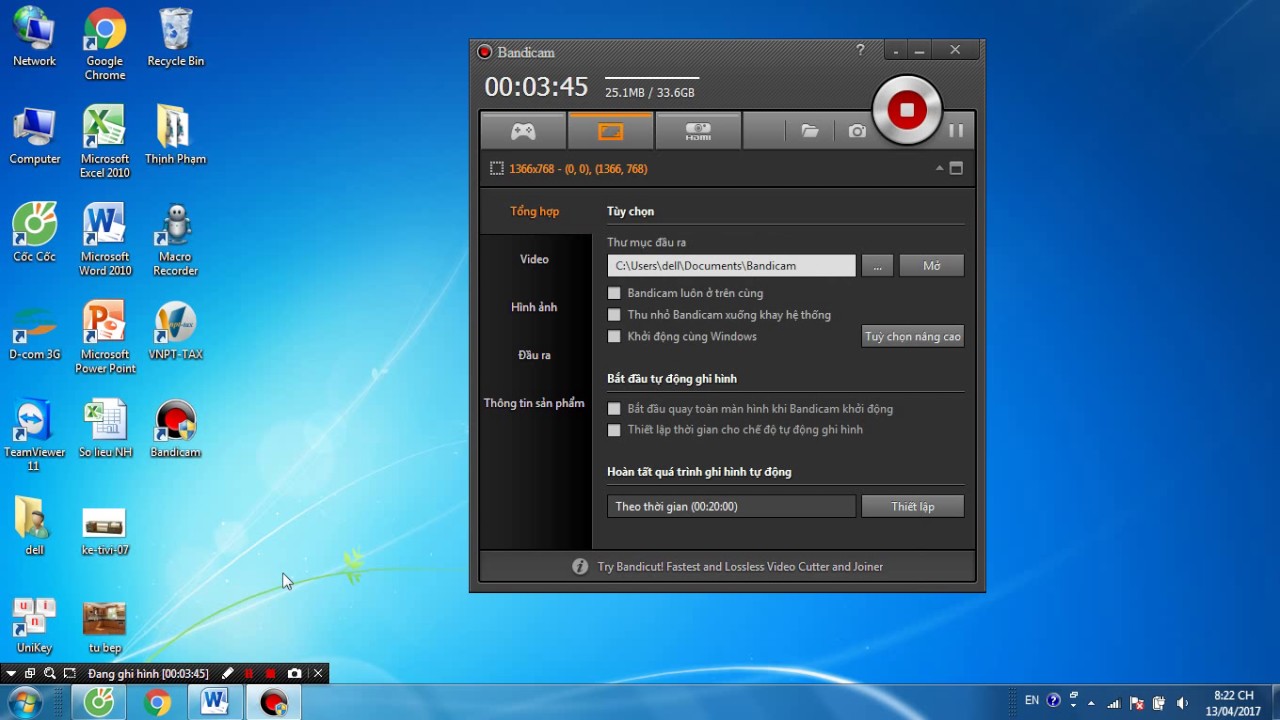
Task: Select the D-com 3G desktop shortcut
Action: (x=34, y=332)
